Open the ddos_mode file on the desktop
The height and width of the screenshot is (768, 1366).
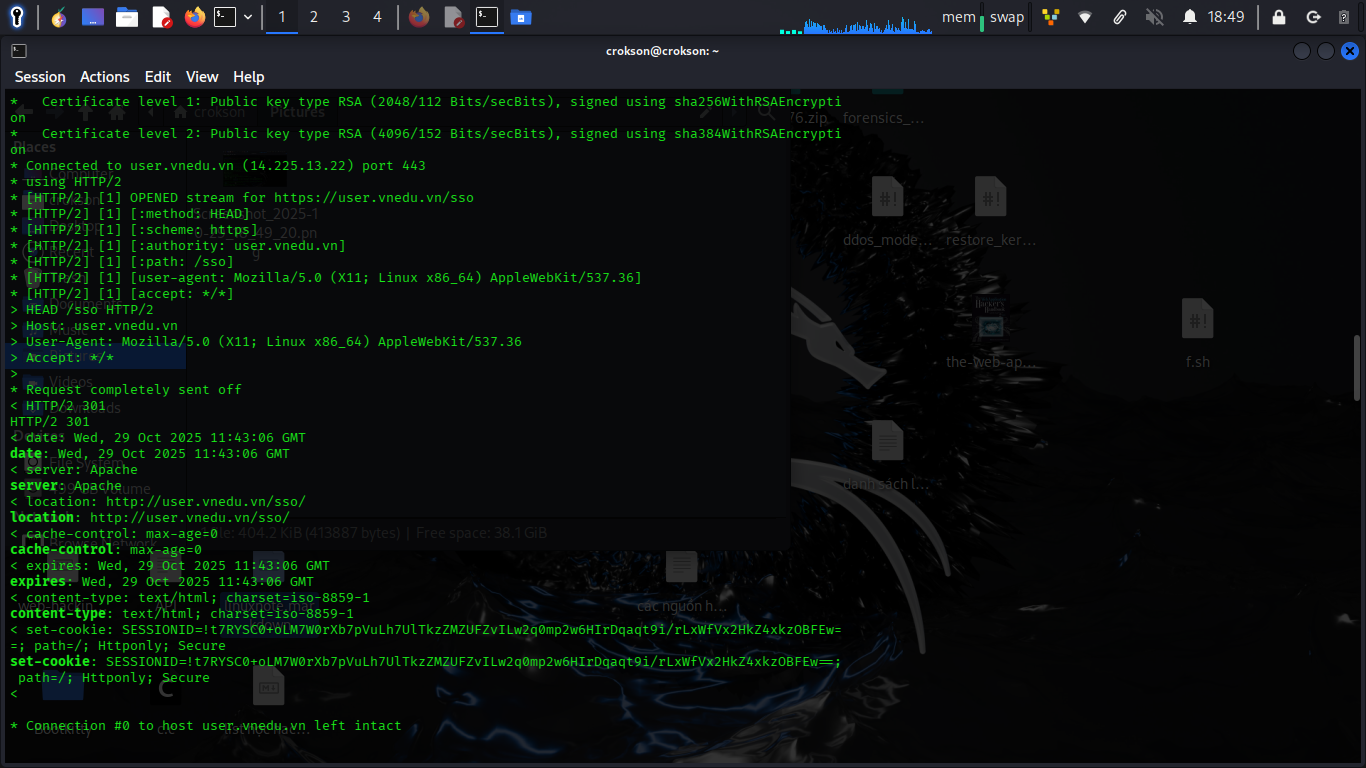pos(886,198)
